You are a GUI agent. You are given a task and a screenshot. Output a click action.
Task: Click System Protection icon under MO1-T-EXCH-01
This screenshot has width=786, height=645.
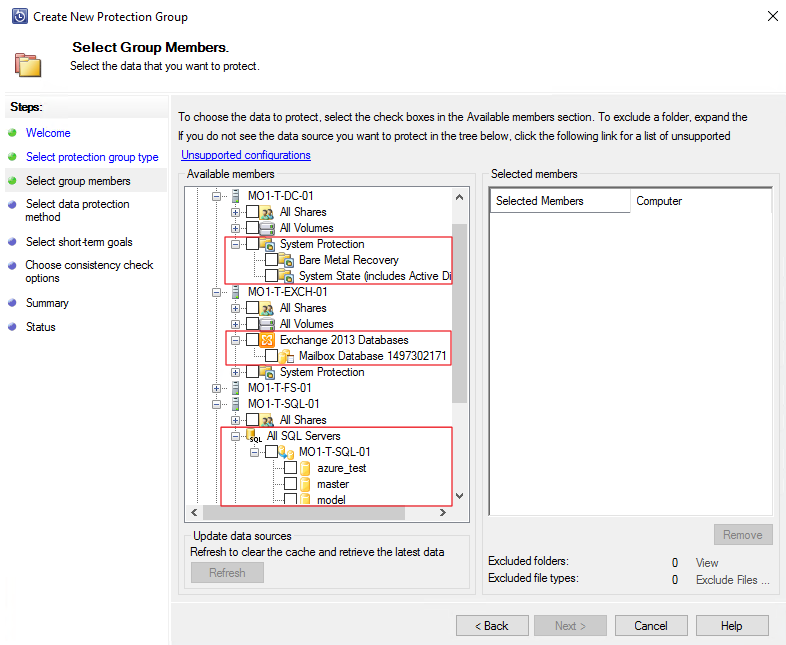tap(267, 372)
